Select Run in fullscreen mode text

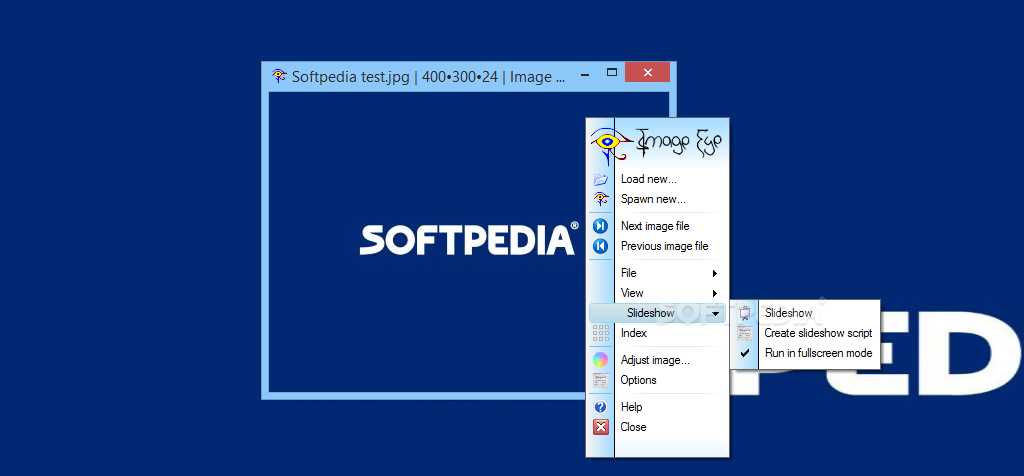(818, 353)
